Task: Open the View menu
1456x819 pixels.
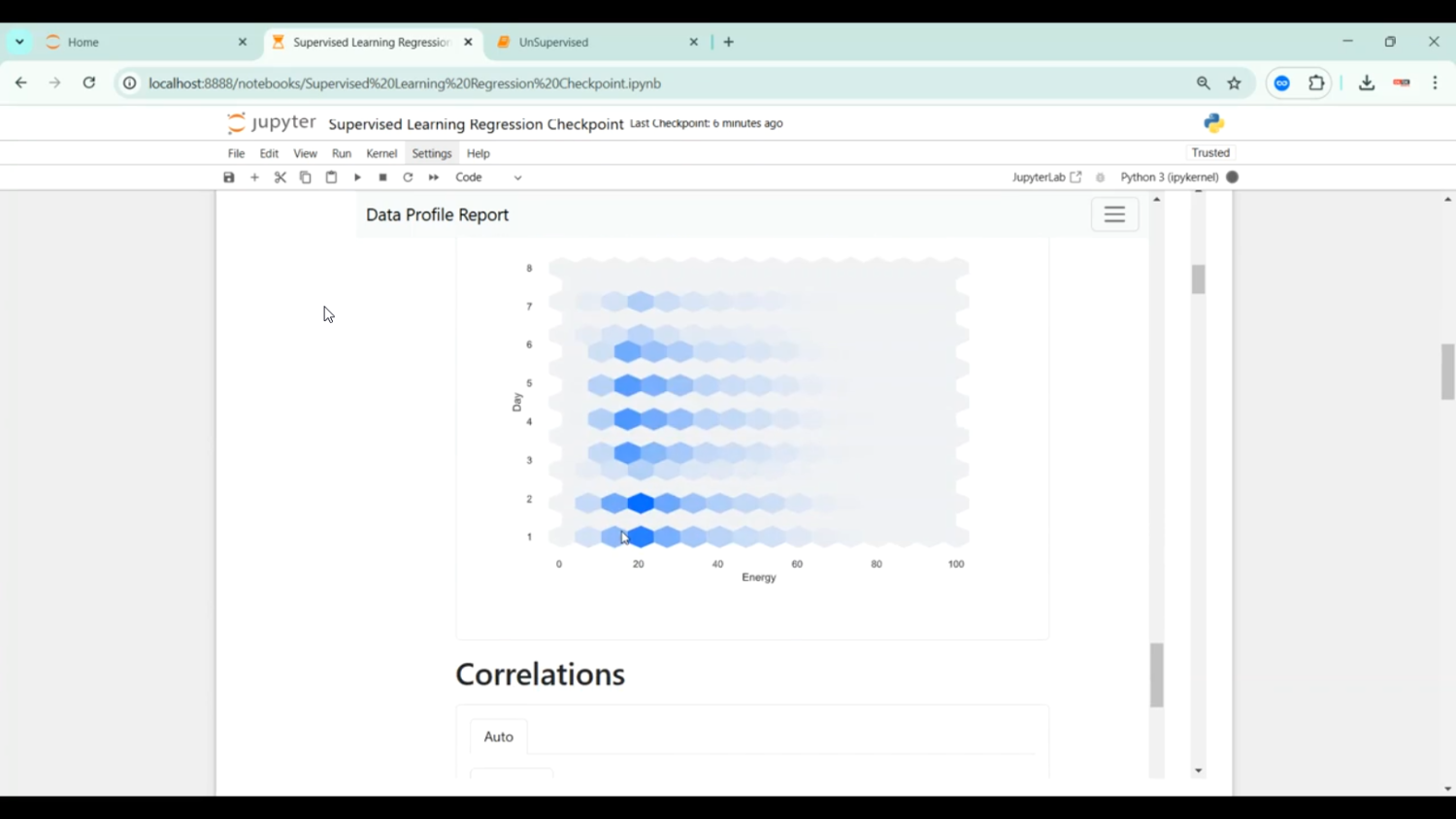Action: pyautogui.click(x=305, y=153)
